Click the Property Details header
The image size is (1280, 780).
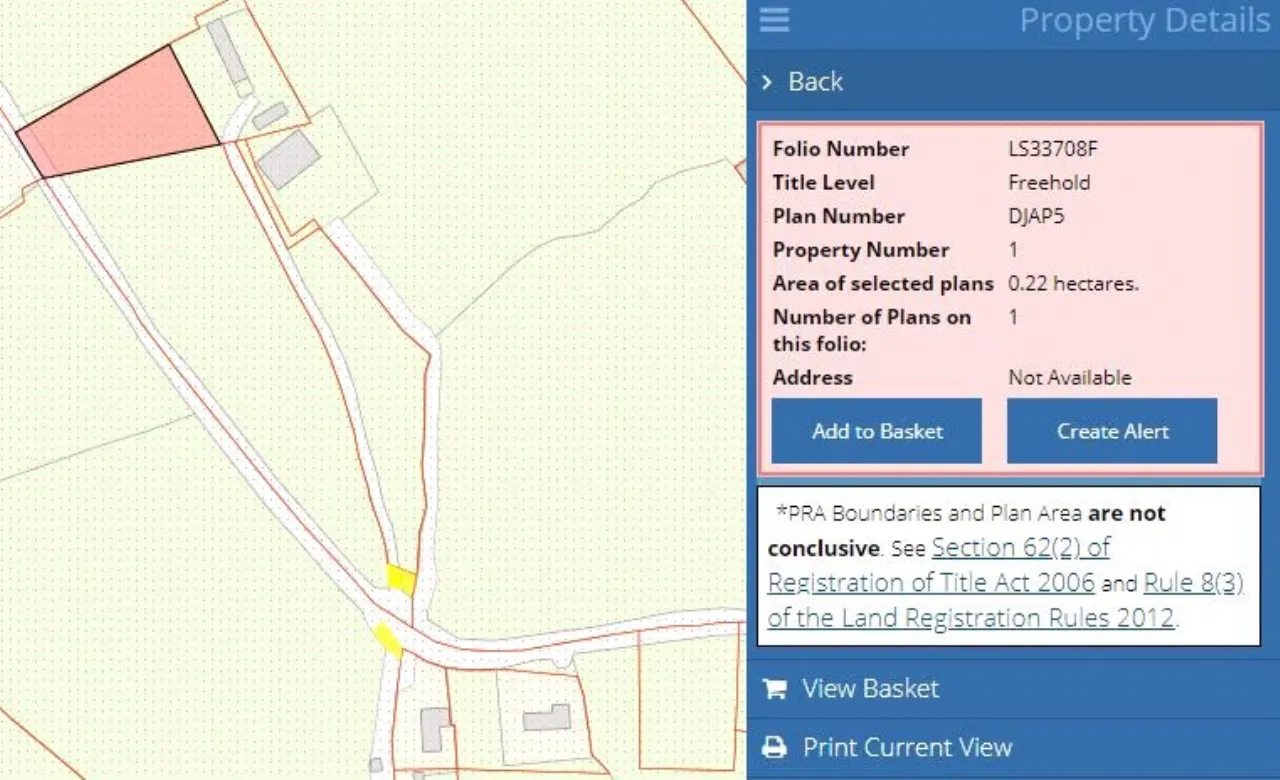pos(1144,20)
